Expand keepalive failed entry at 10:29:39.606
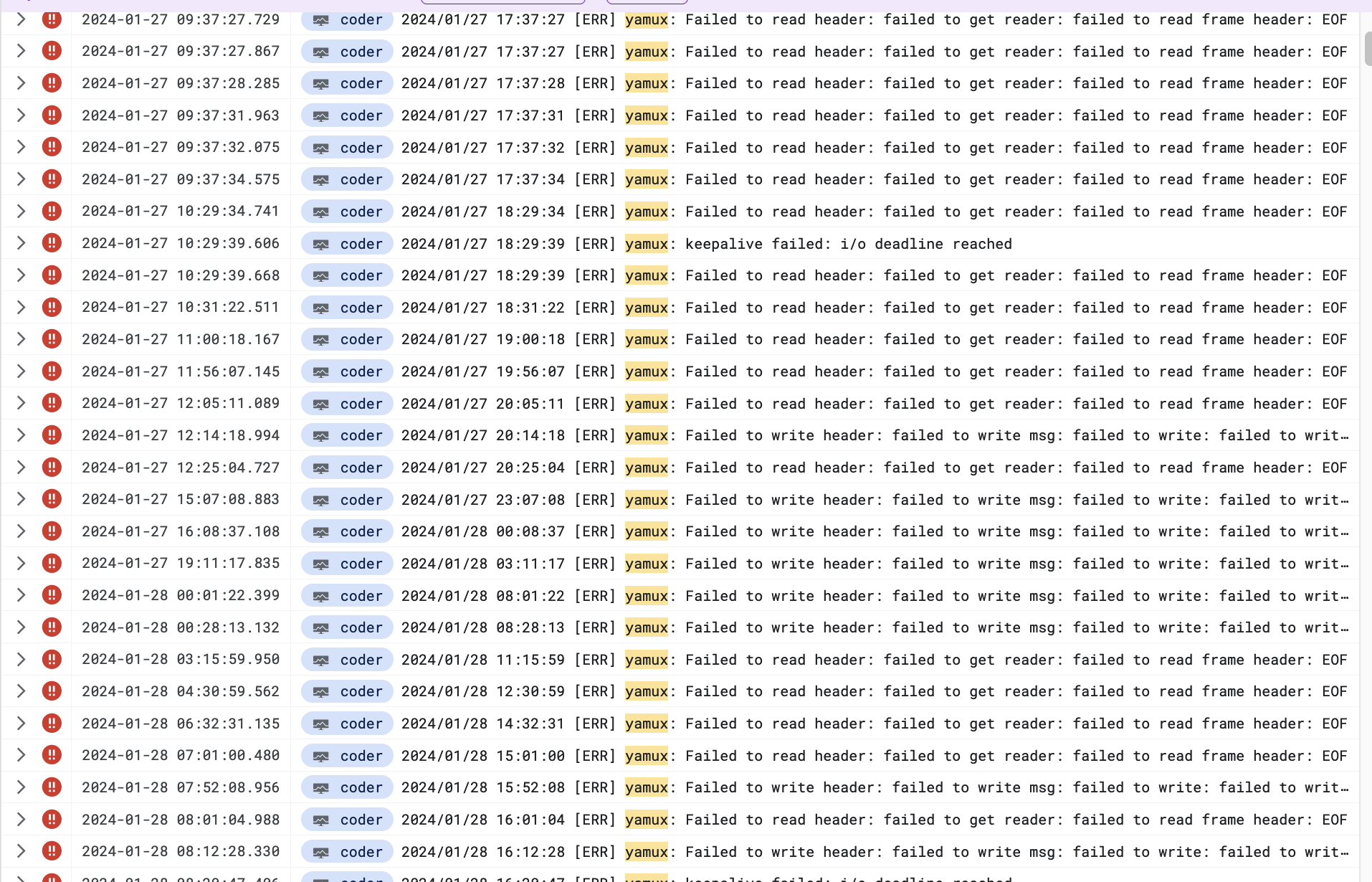The image size is (1372, 882). pyautogui.click(x=21, y=243)
